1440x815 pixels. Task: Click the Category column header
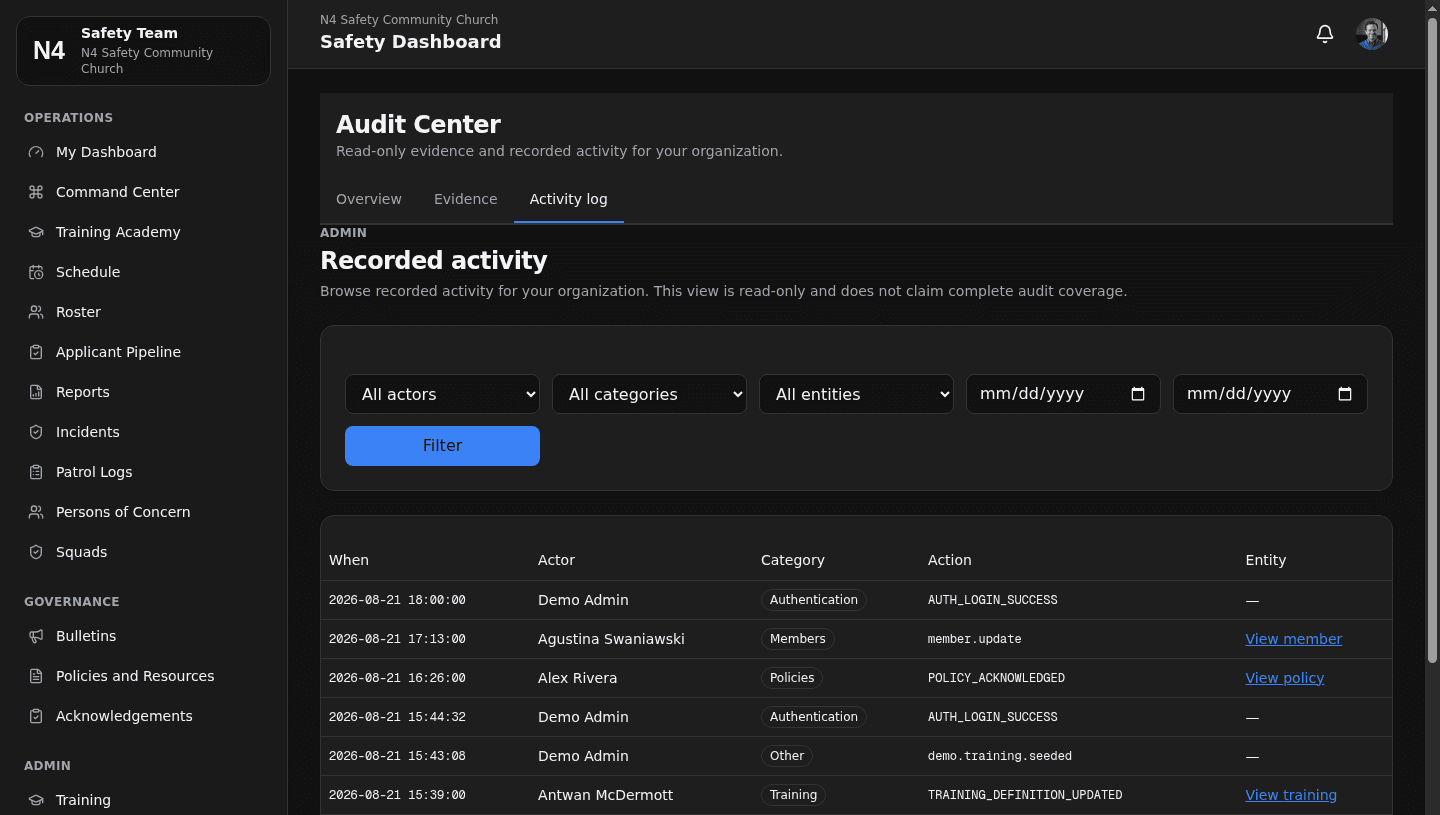pyautogui.click(x=793, y=560)
